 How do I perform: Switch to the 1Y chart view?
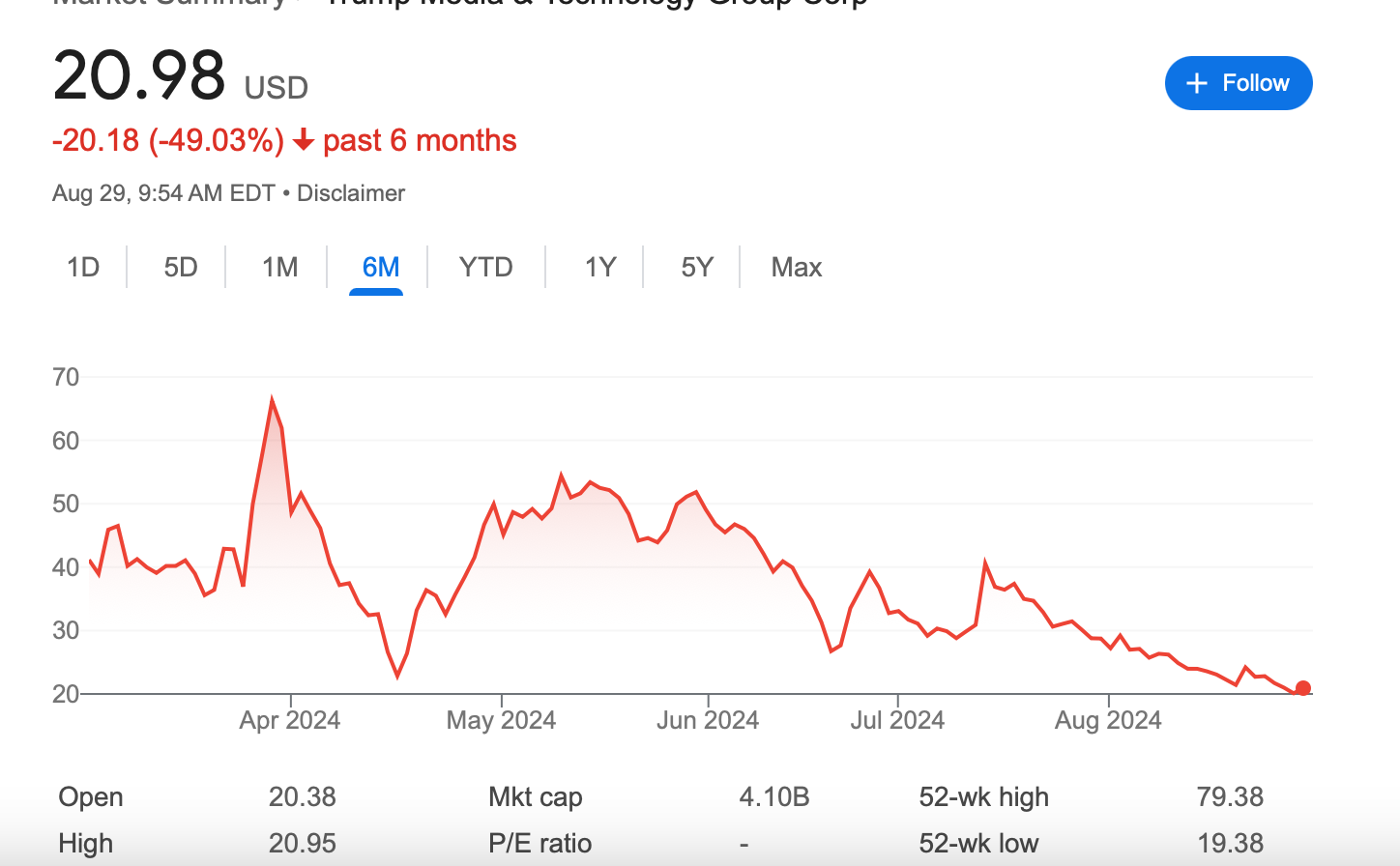(x=598, y=267)
